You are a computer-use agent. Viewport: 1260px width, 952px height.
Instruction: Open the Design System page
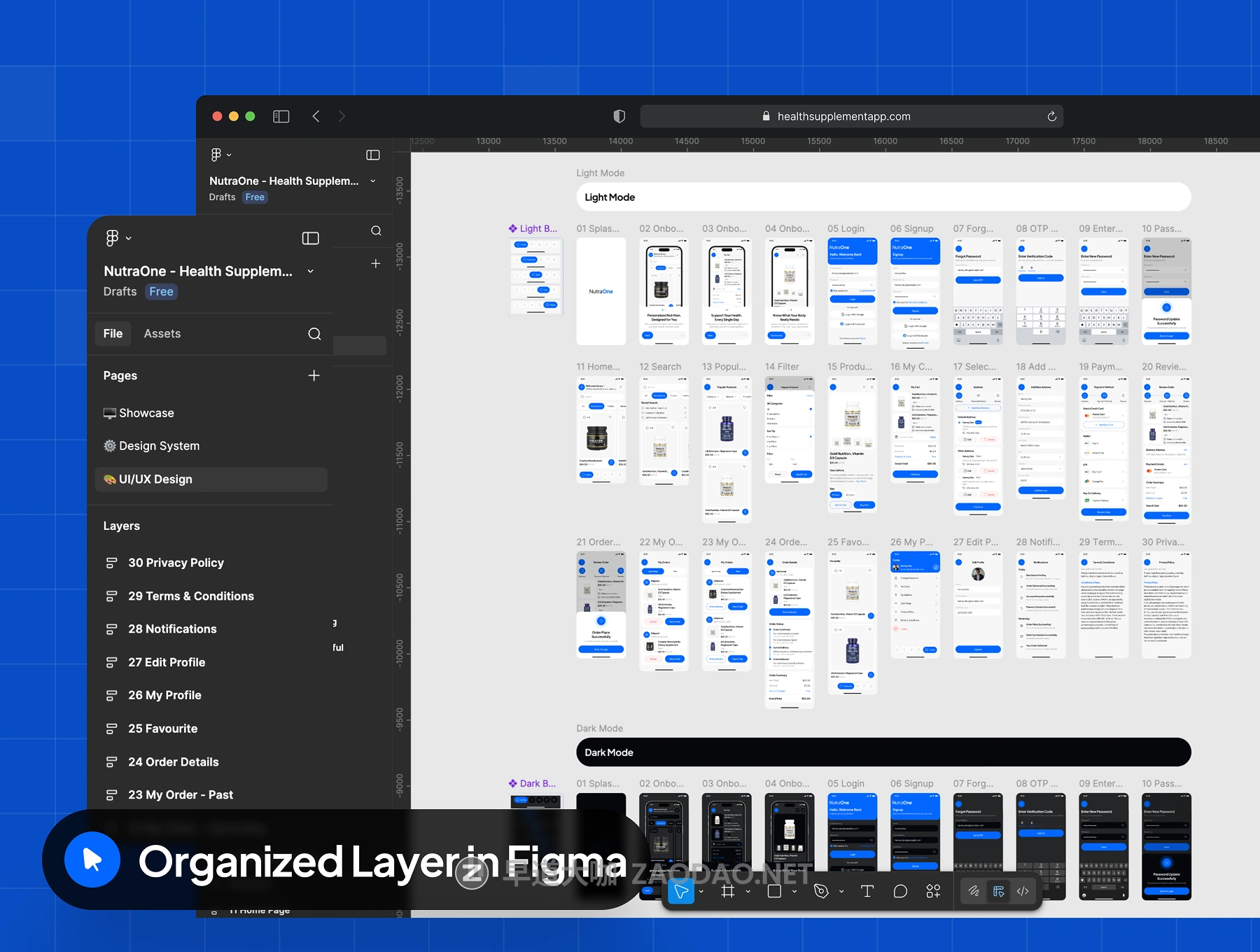click(159, 446)
